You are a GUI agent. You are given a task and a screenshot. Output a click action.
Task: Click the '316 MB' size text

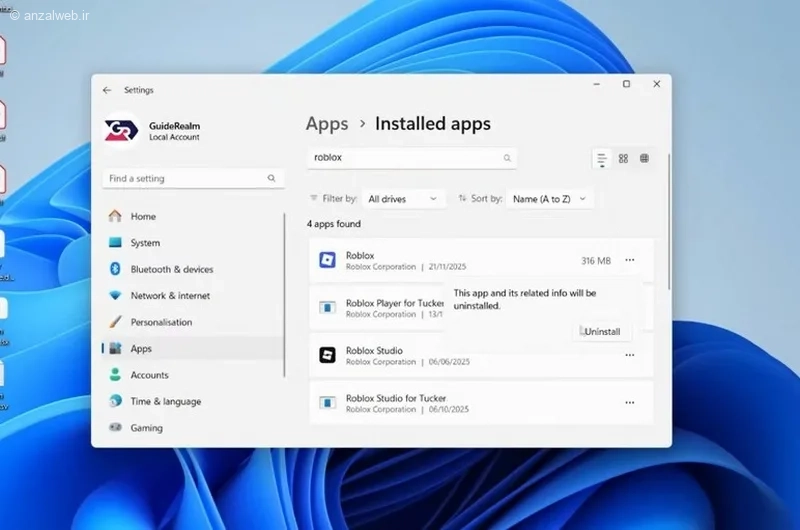(595, 261)
